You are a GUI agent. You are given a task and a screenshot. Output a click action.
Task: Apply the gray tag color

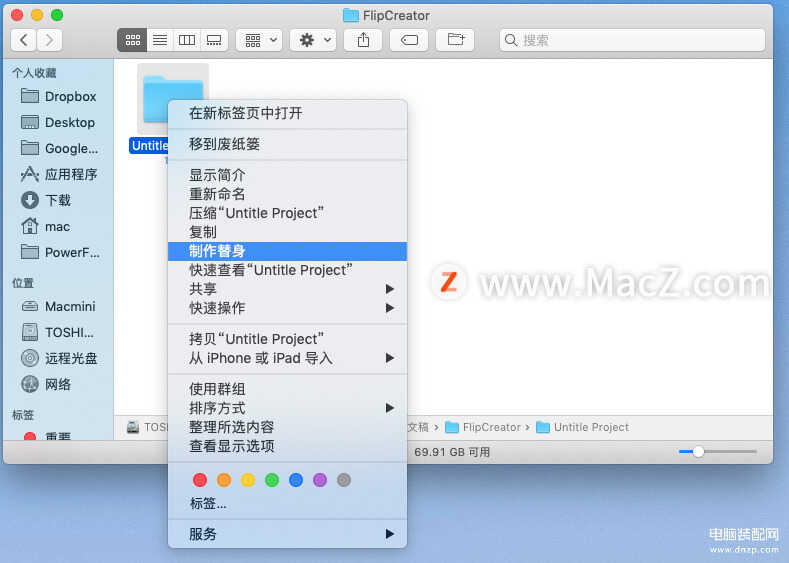click(x=344, y=480)
